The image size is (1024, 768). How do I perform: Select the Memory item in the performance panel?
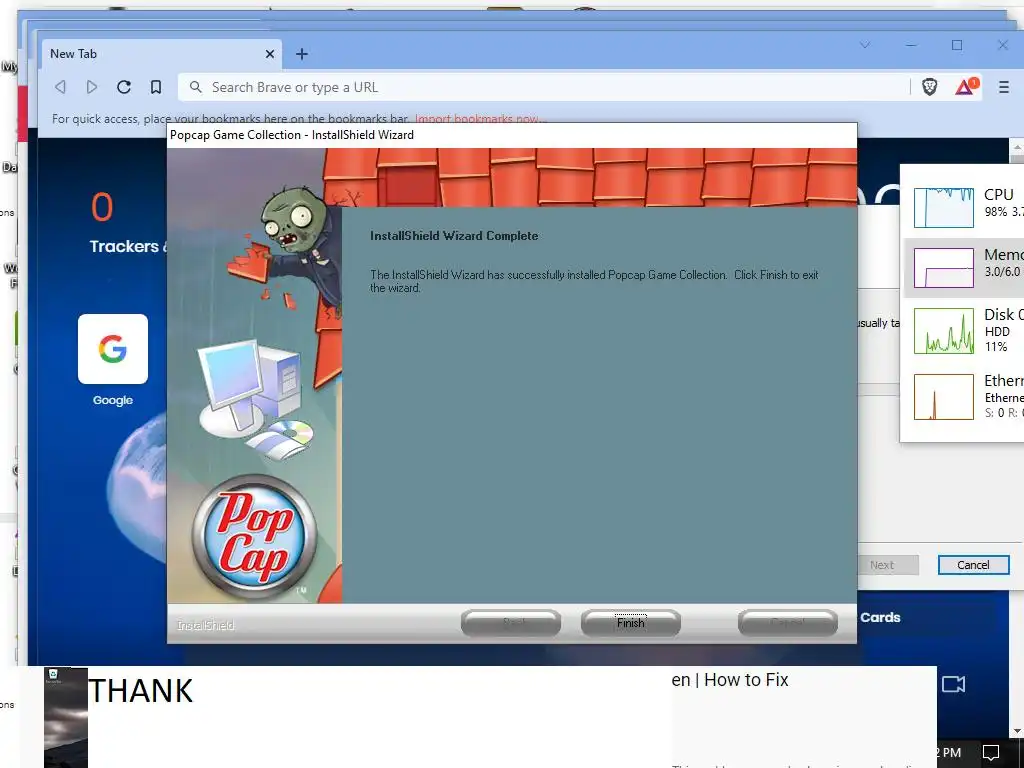[x=964, y=268]
